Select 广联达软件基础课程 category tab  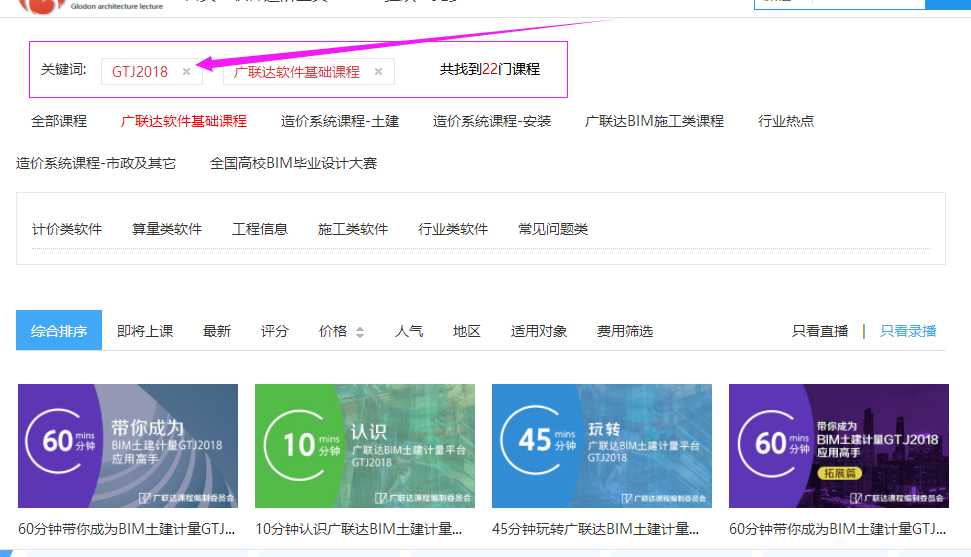[x=184, y=121]
